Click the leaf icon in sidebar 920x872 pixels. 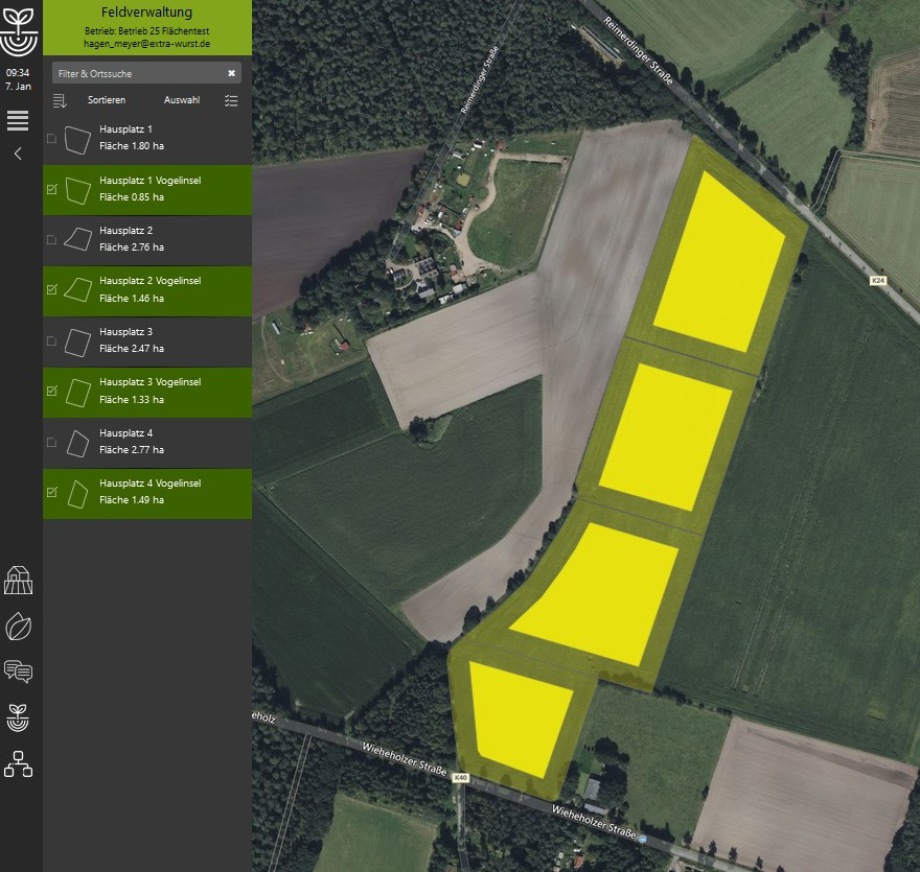[x=18, y=626]
